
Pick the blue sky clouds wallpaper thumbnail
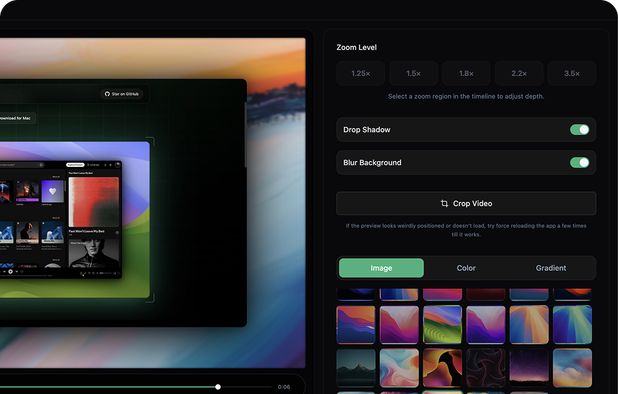tap(572, 368)
